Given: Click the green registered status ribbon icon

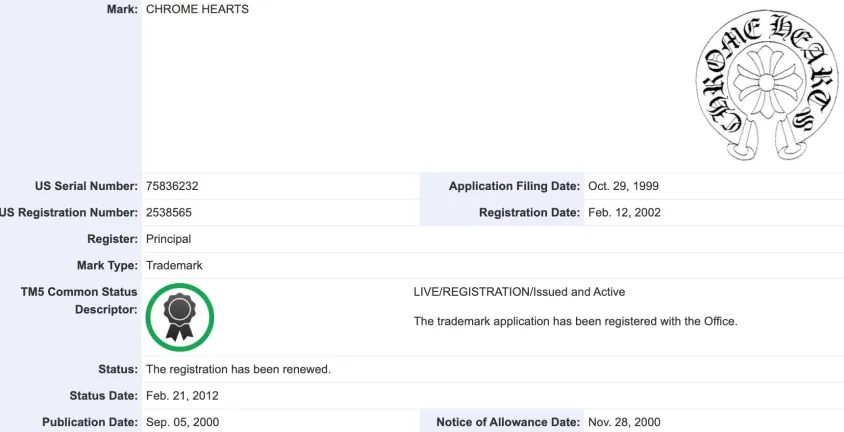Looking at the screenshot, I should [x=180, y=317].
